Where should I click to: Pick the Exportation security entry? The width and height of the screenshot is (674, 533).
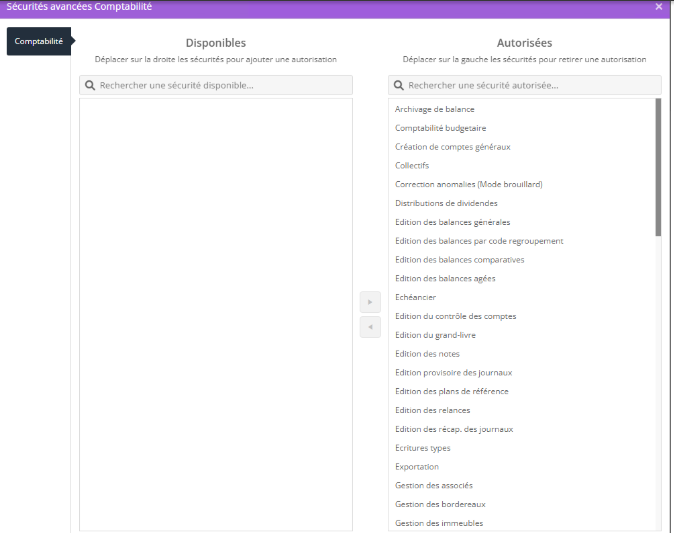417,466
